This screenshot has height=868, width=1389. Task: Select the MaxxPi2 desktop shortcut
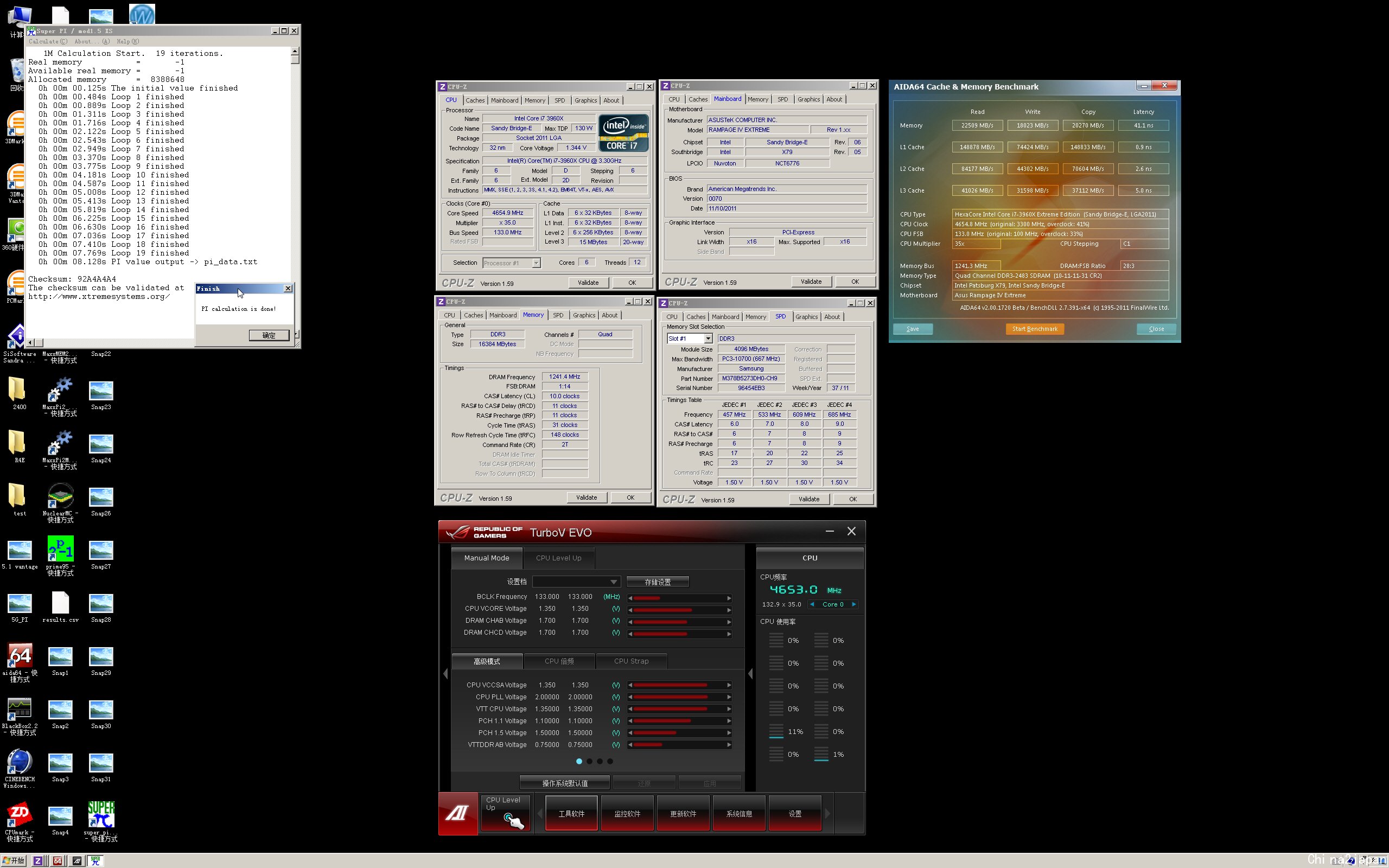[x=60, y=396]
